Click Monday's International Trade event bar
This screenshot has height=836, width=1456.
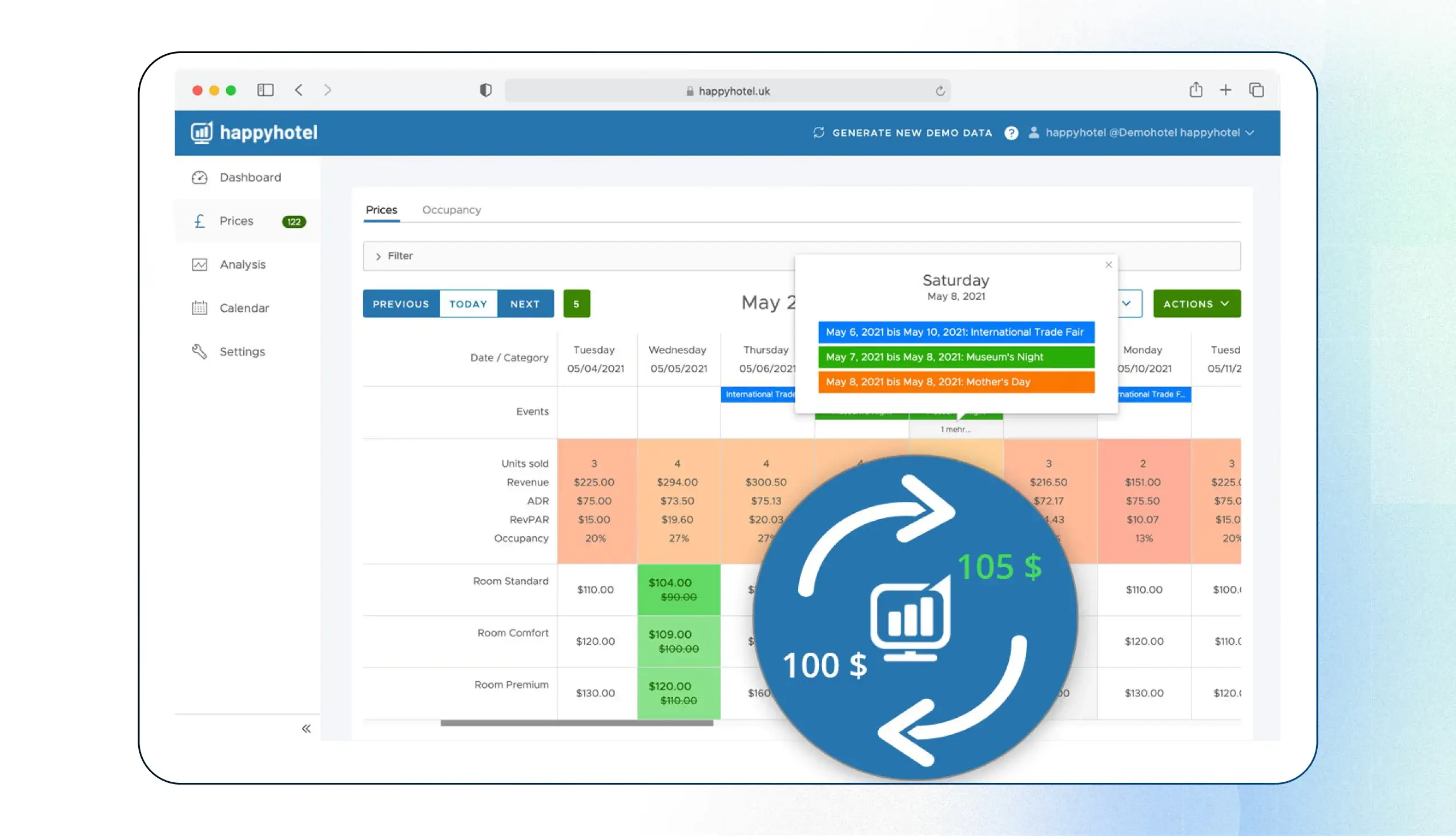point(1154,395)
